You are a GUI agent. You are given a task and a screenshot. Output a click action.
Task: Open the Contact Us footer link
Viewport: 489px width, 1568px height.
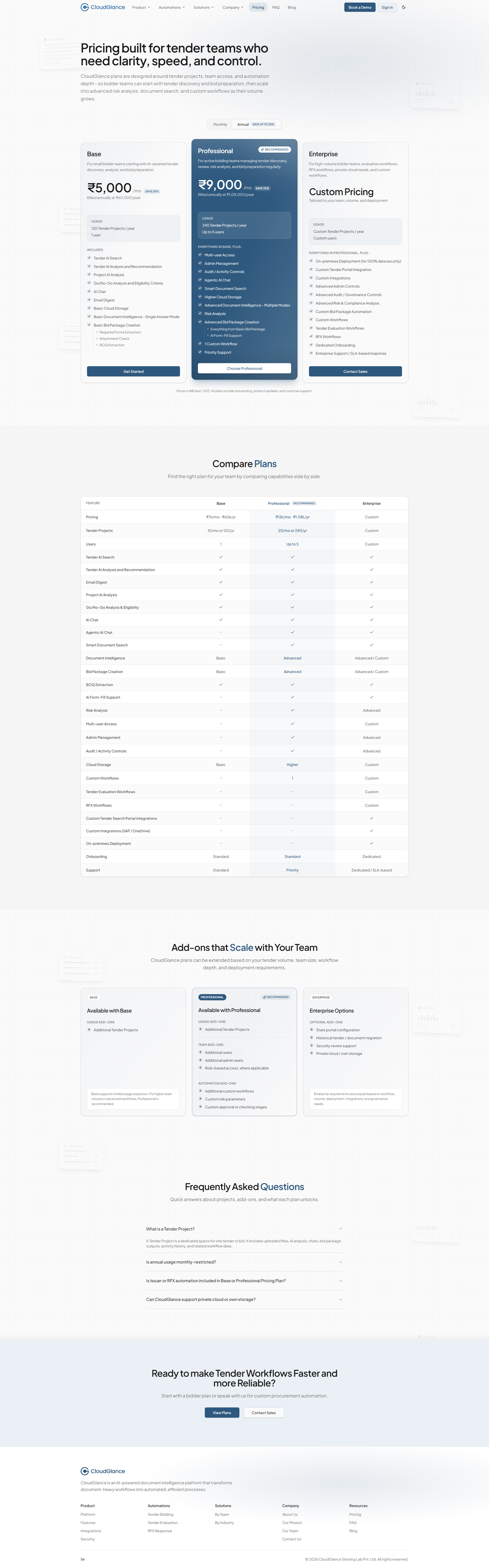[x=292, y=1539]
